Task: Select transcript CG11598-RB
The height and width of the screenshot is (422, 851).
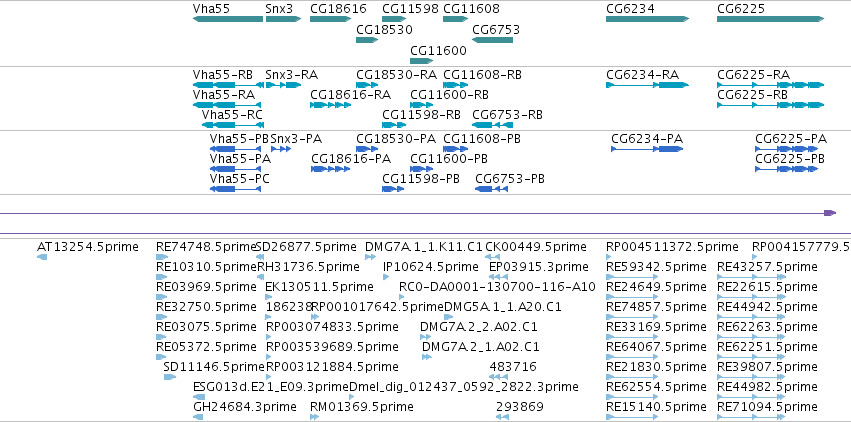Action: click(x=421, y=114)
